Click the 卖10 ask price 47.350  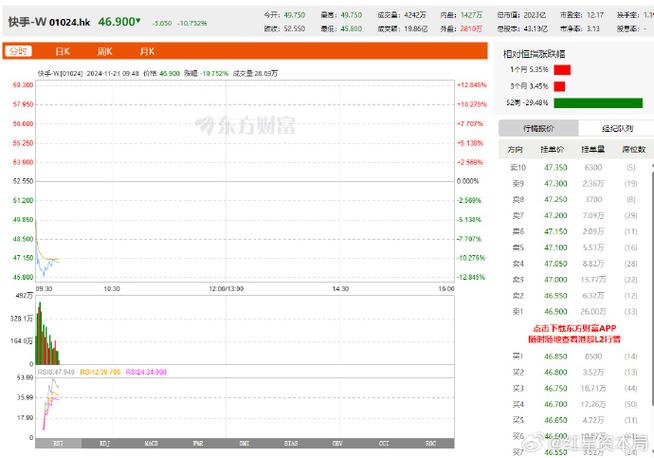pyautogui.click(x=556, y=167)
